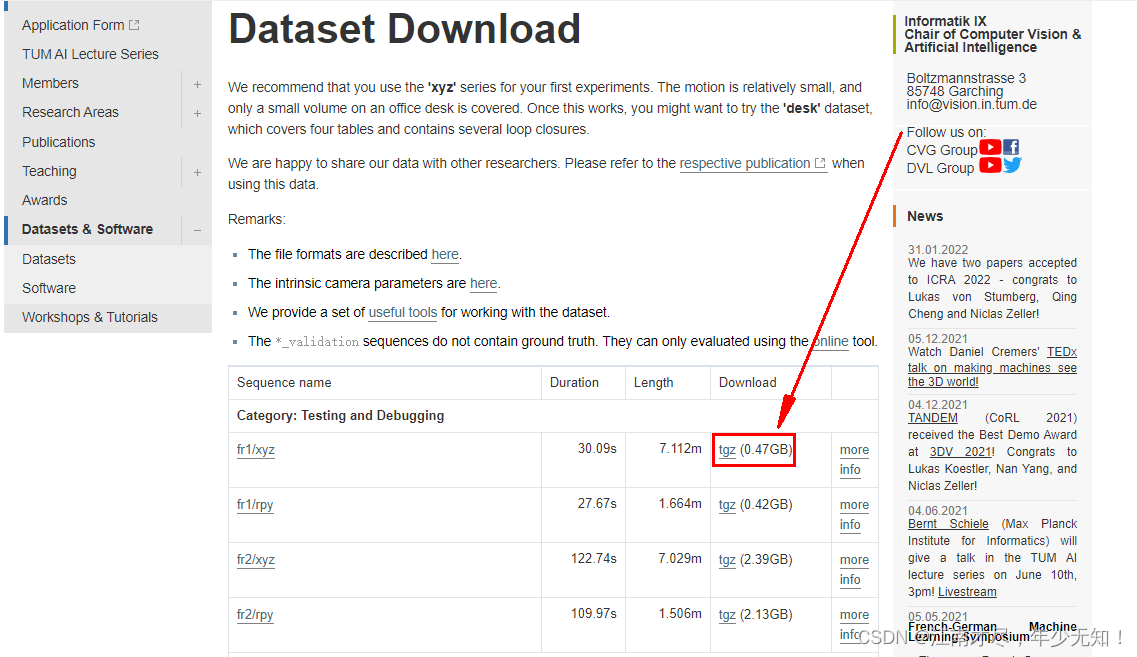Select Datasets & Software menu item
Viewport: 1137px width, 657px height.
coord(87,229)
